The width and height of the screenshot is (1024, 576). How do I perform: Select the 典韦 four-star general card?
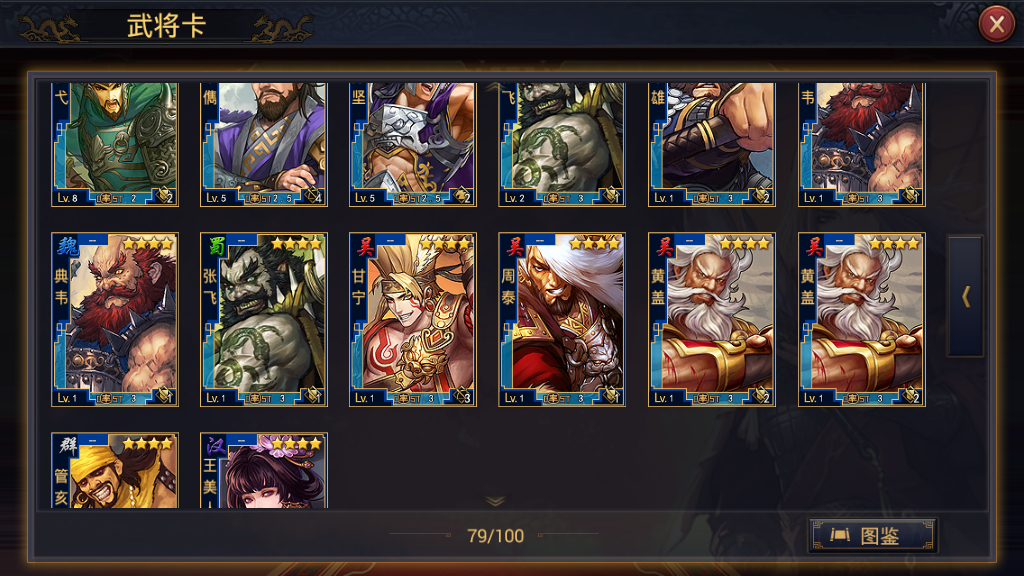[114, 319]
